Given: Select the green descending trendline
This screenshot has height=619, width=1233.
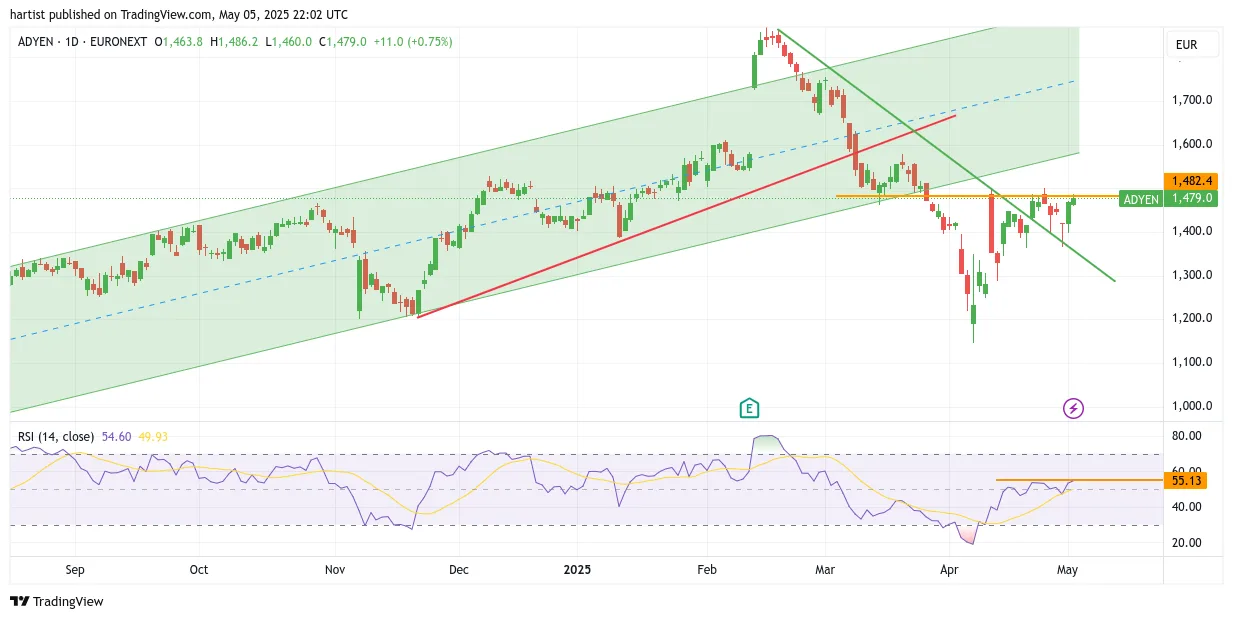Looking at the screenshot, I should click(946, 155).
